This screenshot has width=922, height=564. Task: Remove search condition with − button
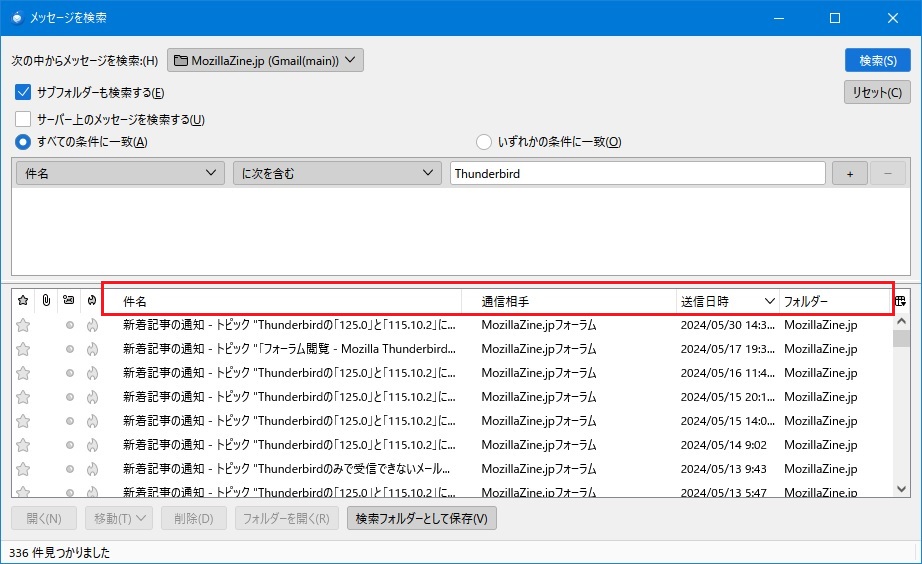pyautogui.click(x=888, y=173)
